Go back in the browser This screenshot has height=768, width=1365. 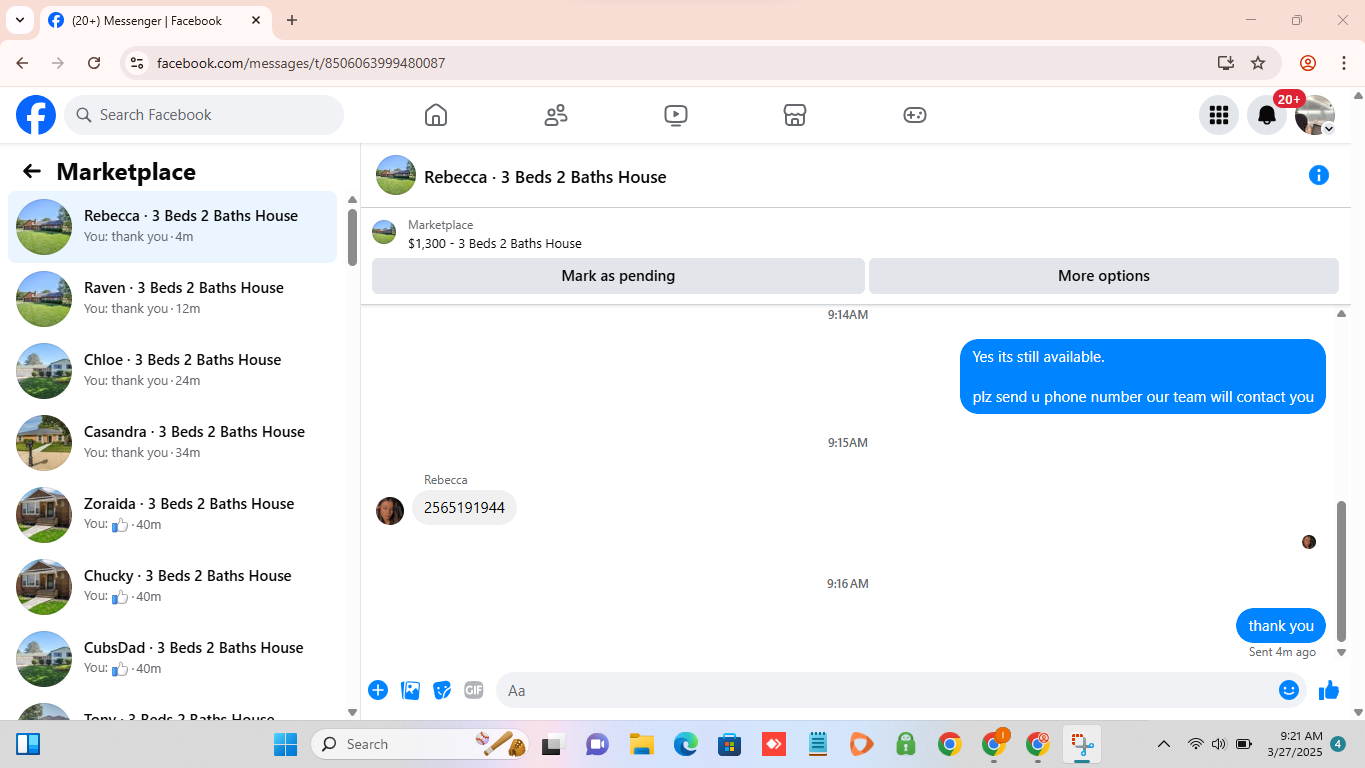point(22,63)
